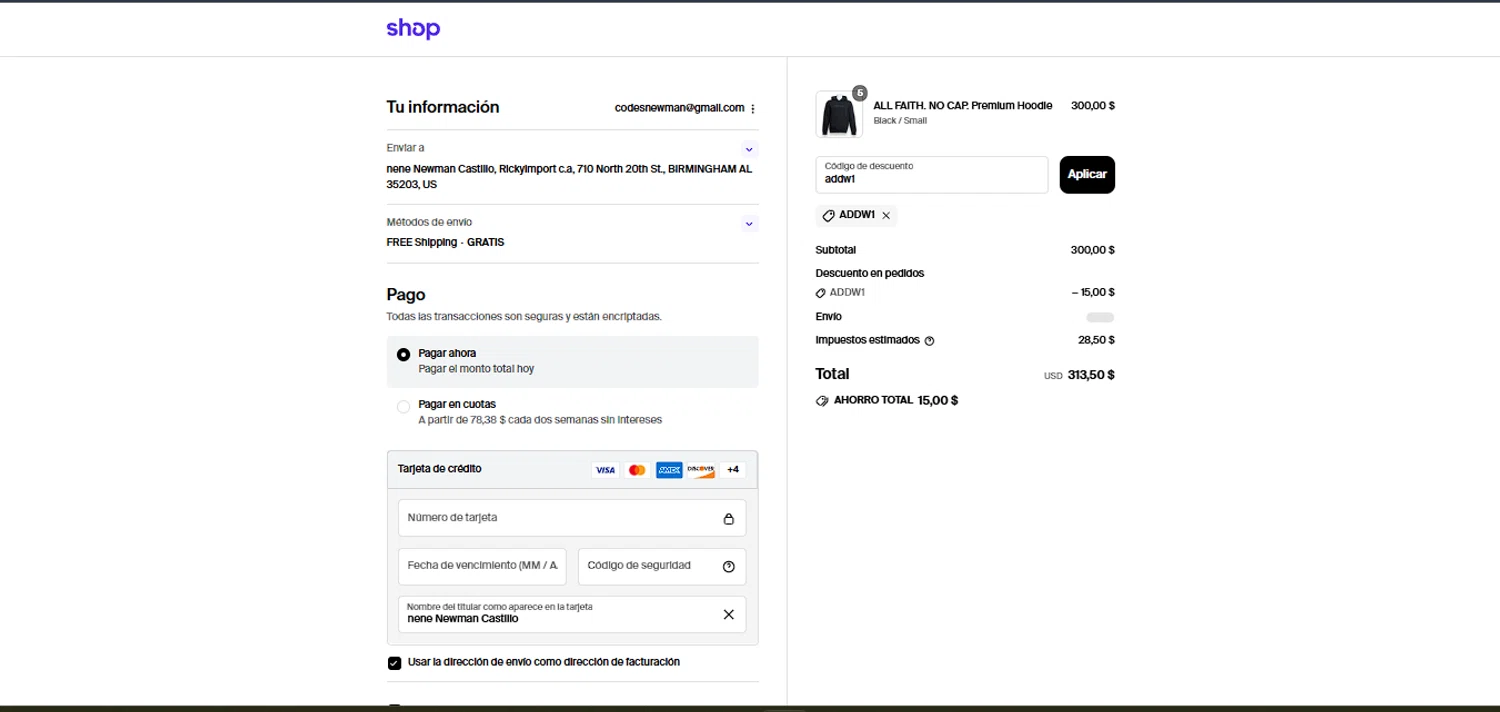
Task: Click the codesnewman@gmail.com email text
Action: coord(679,108)
